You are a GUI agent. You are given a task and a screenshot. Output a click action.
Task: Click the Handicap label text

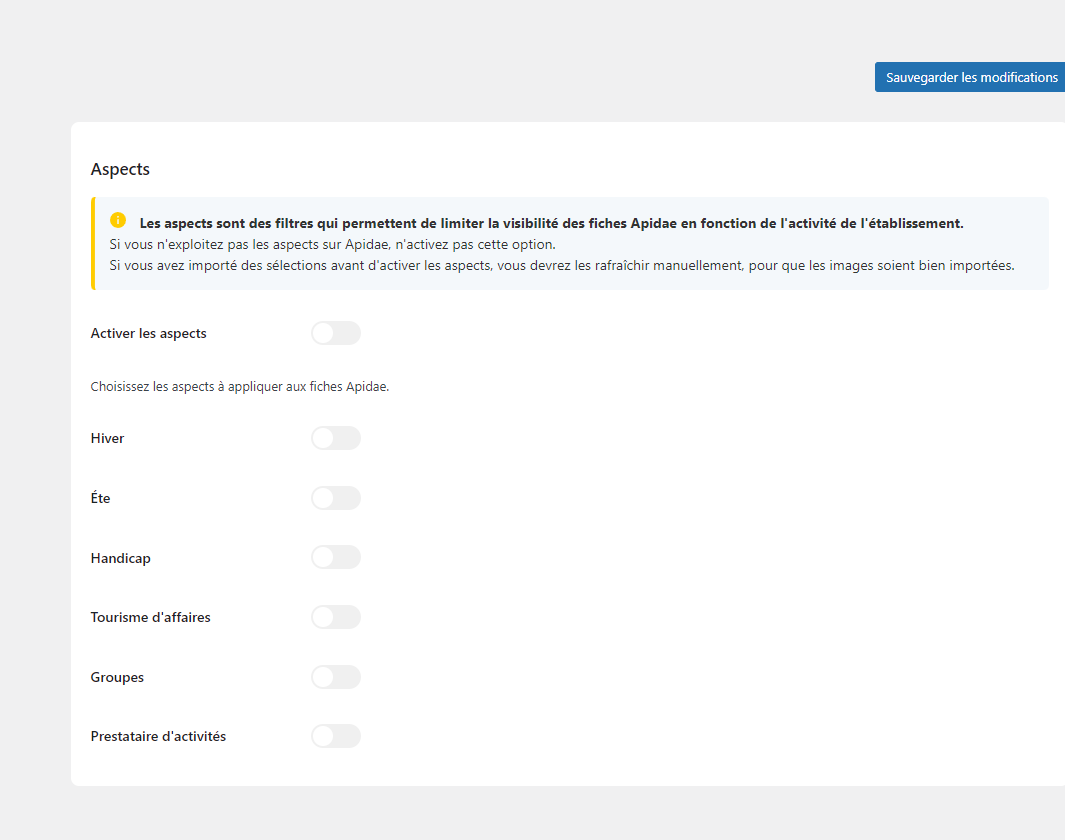coord(120,558)
